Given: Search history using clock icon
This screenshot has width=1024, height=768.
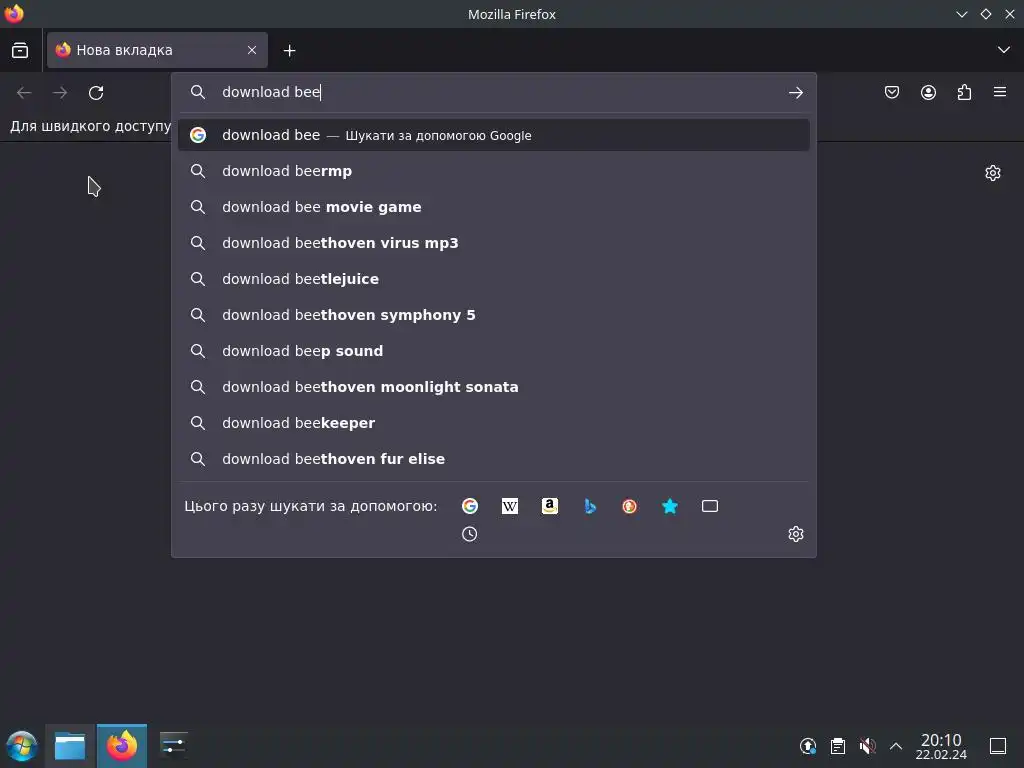Looking at the screenshot, I should [x=470, y=534].
